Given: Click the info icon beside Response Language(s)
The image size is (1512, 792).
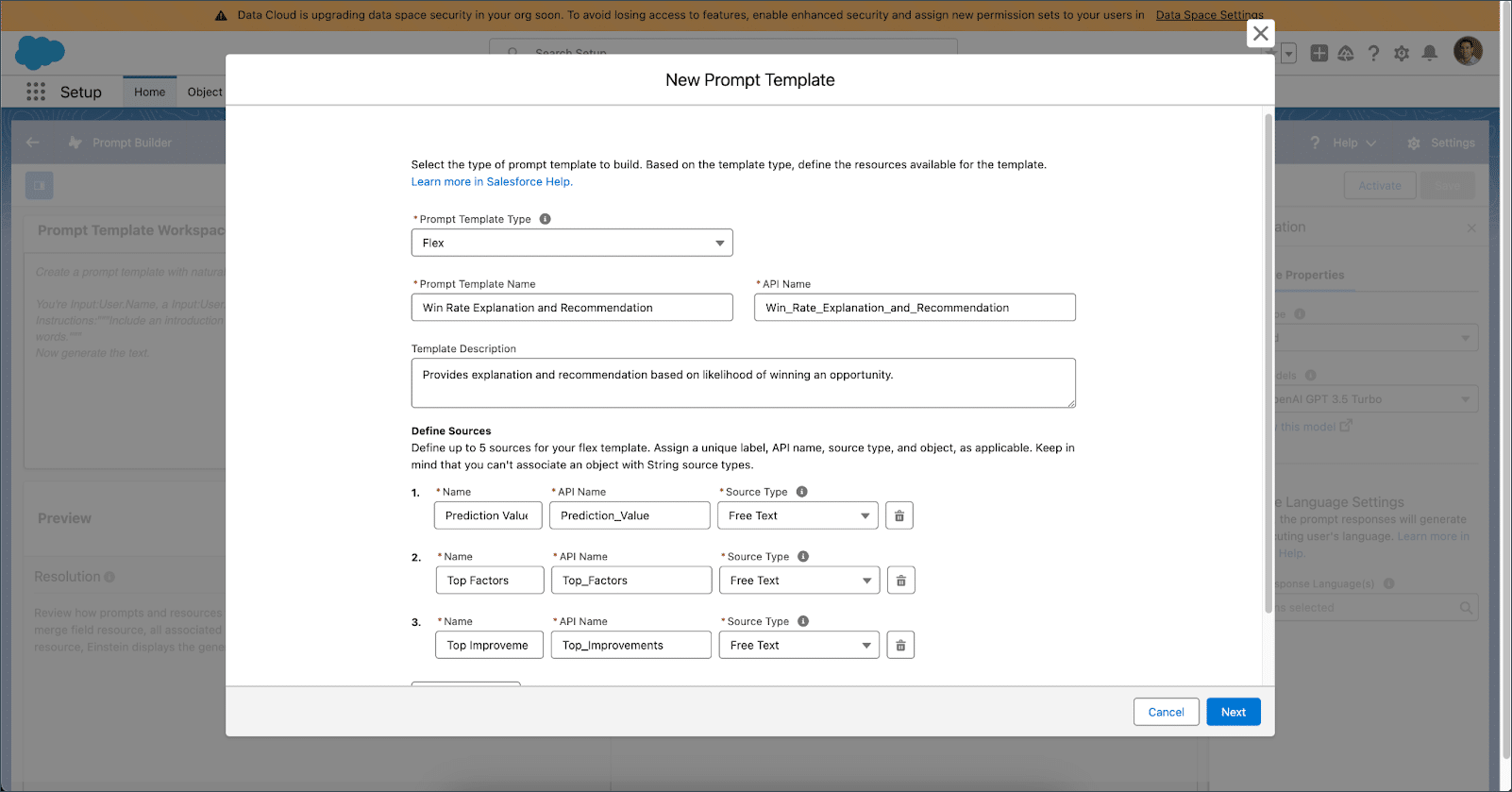Looking at the screenshot, I should pyautogui.click(x=1388, y=583).
